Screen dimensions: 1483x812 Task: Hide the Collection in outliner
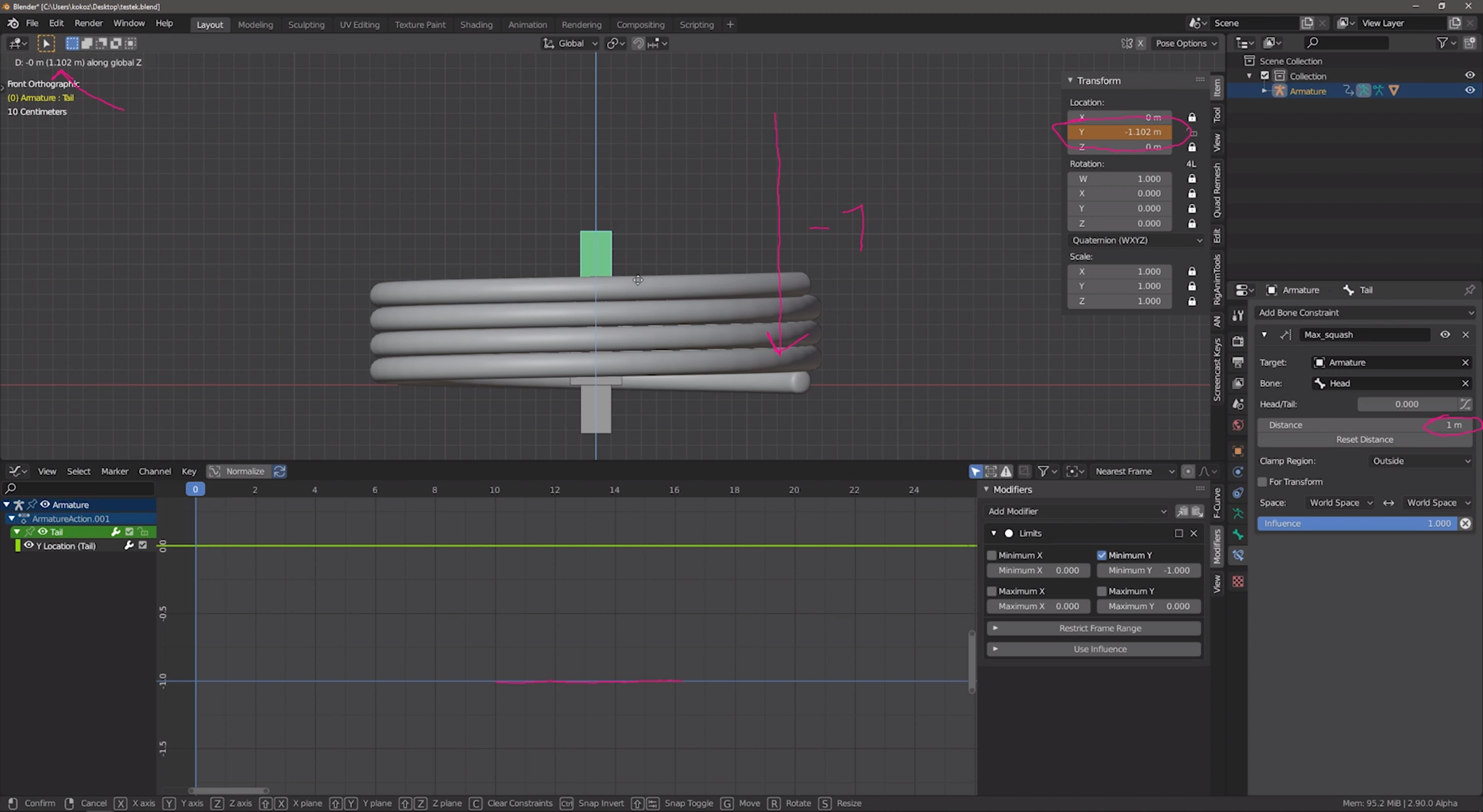pyautogui.click(x=1470, y=75)
